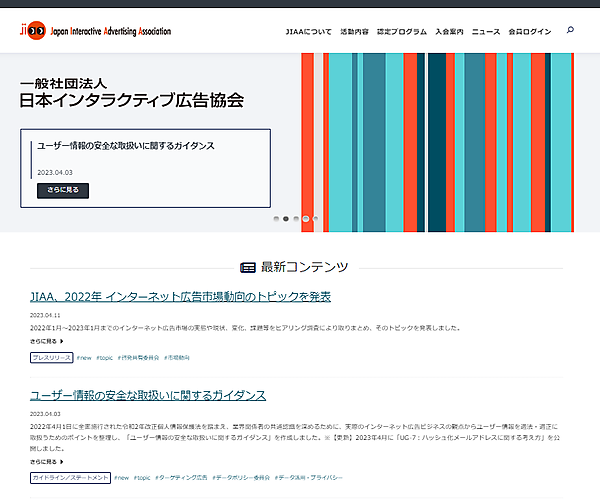Click the ガイドライン／ステートメント category tag
This screenshot has width=600, height=503.
click(x=70, y=479)
